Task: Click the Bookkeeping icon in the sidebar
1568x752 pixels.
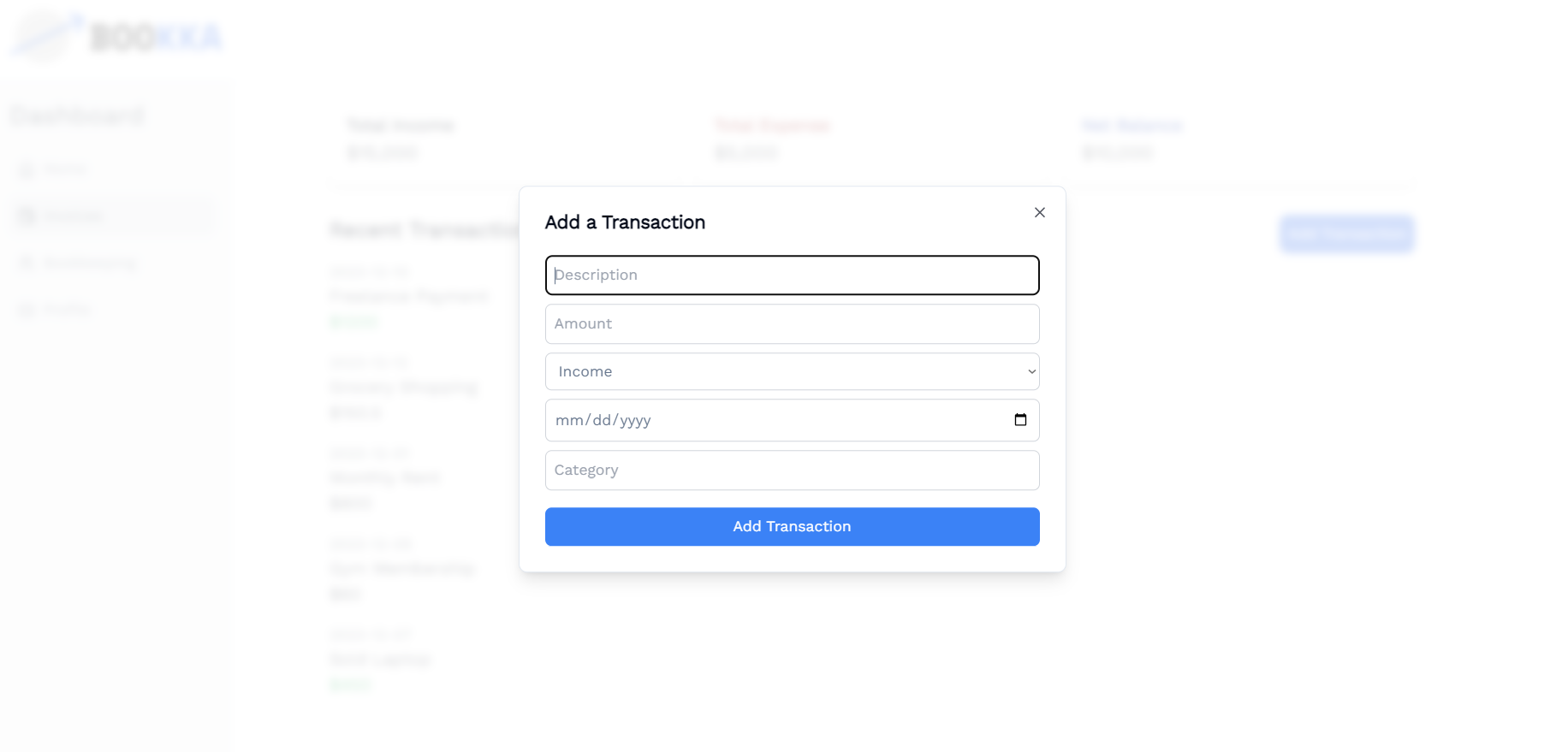Action: coord(27,263)
